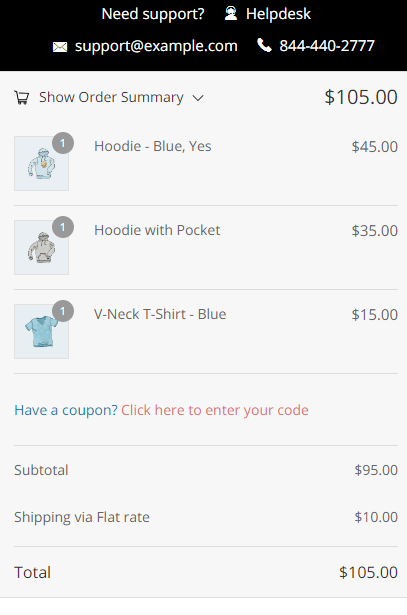This screenshot has height=615, width=407.
Task: Click the Helpdesk agent icon
Action: 231,14
